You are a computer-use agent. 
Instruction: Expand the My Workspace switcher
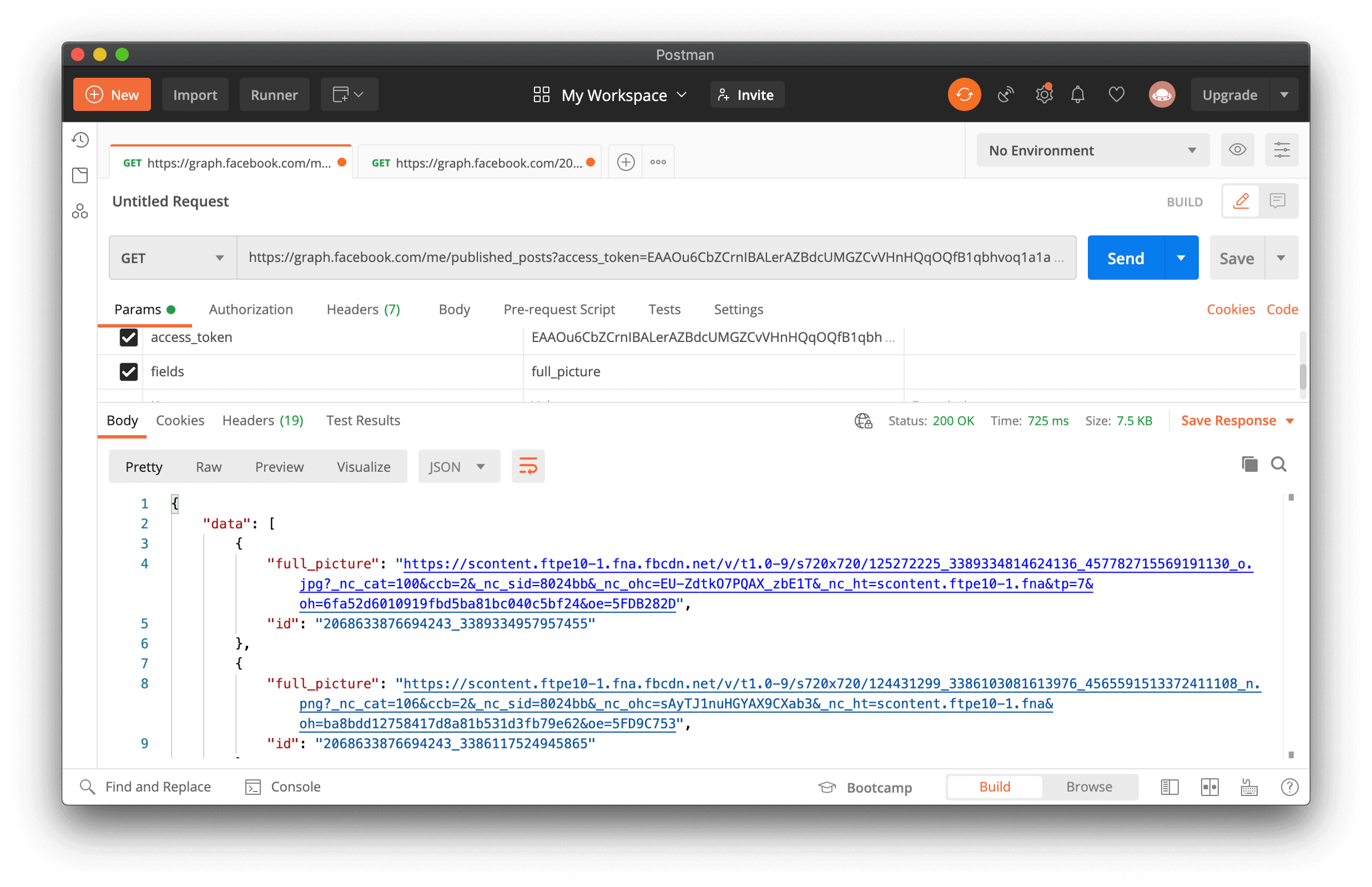pos(611,95)
